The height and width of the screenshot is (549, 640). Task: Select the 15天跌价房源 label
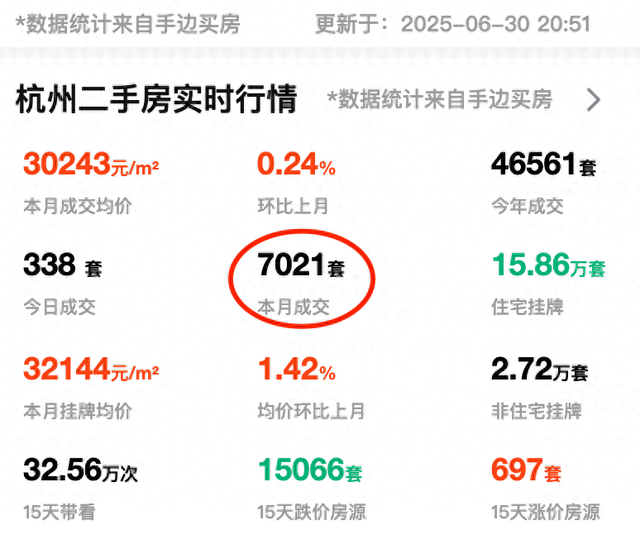tap(312, 512)
